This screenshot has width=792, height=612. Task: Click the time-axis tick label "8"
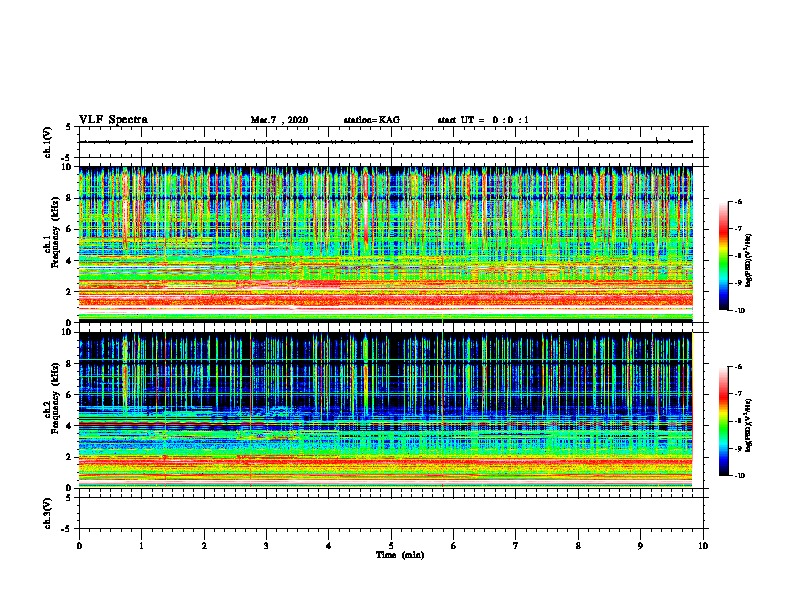pos(578,546)
